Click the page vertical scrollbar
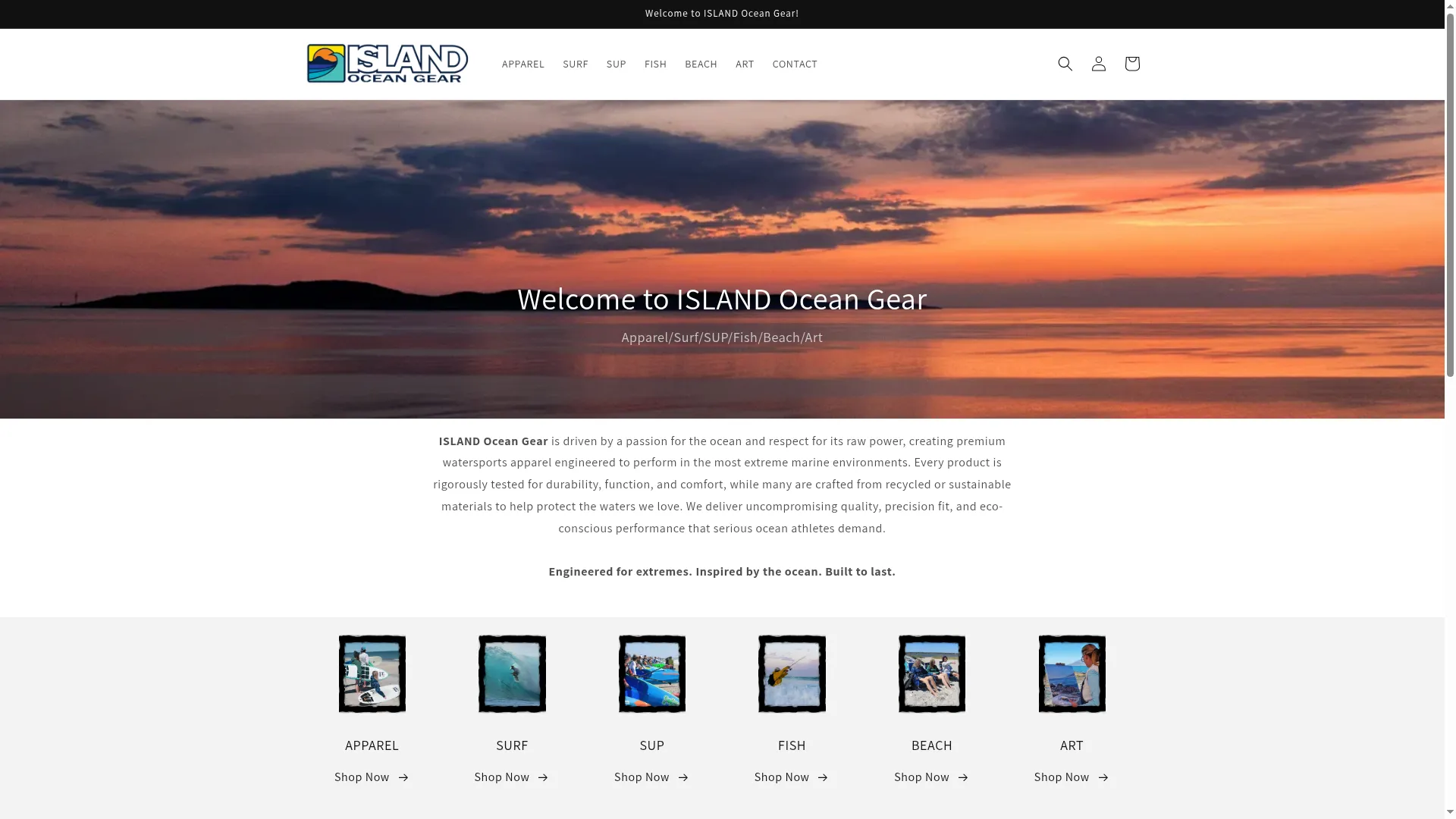This screenshot has width=1456, height=819. coord(1450,193)
